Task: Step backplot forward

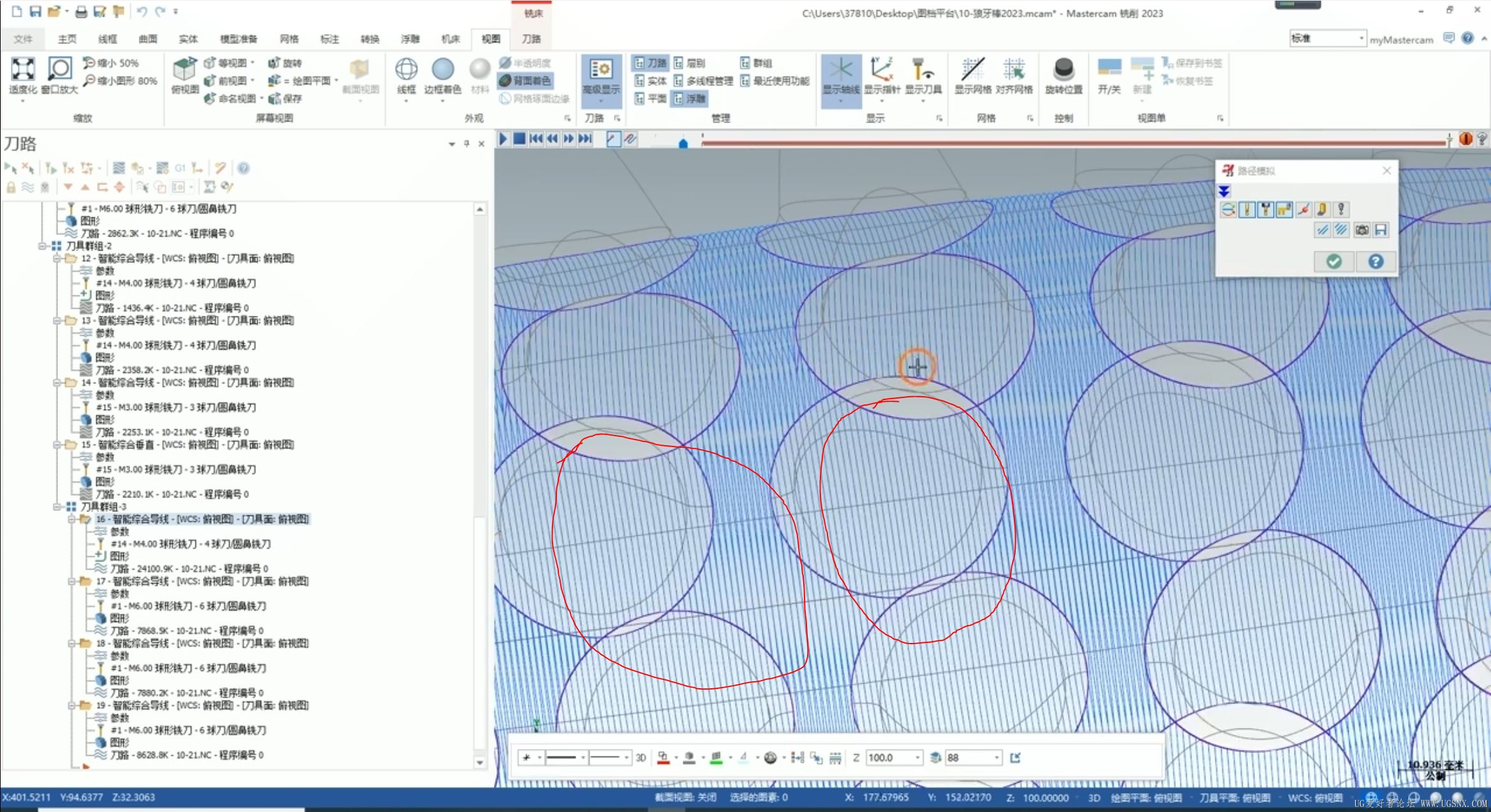Action: point(568,138)
